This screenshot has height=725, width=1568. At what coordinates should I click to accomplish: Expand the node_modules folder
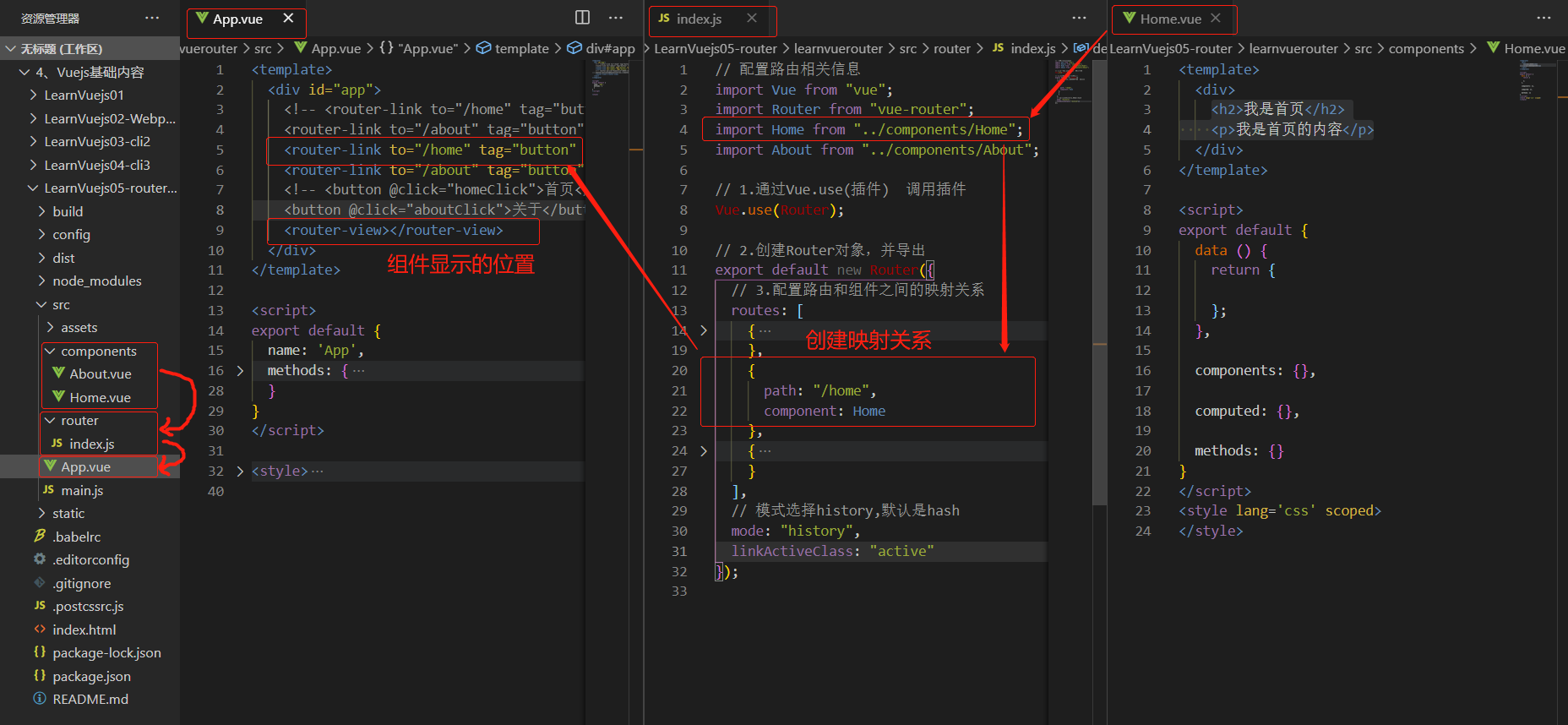tap(41, 281)
